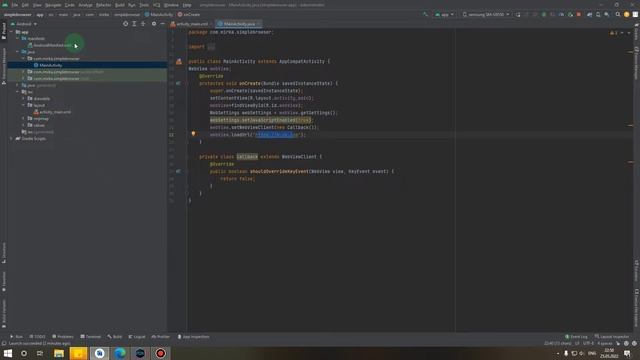Expand the Gradle Scripts node
The width and height of the screenshot is (640, 360).
tap(11, 139)
